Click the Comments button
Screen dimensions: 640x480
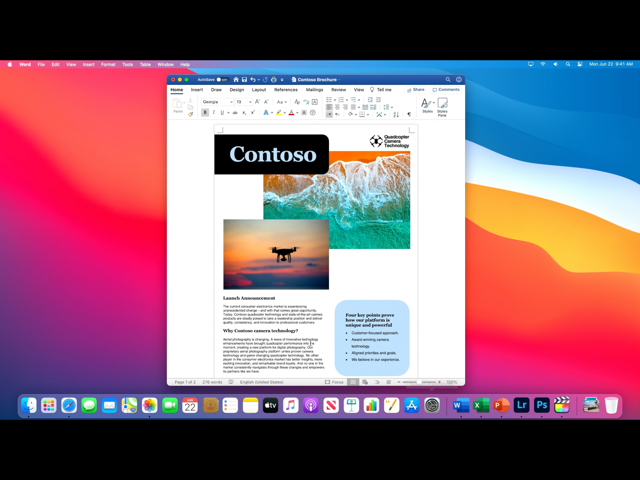[x=446, y=89]
